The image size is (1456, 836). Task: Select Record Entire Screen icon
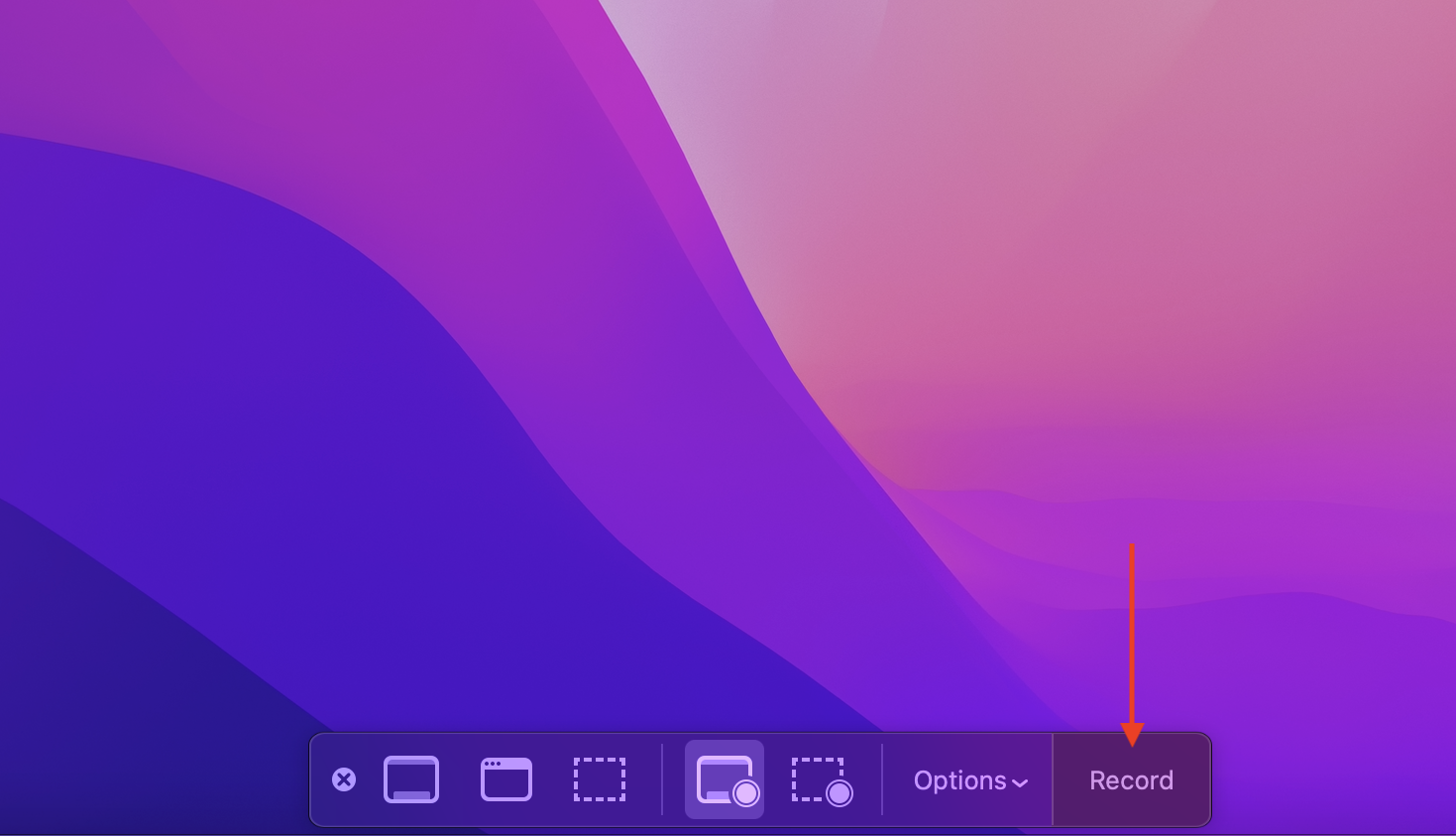click(725, 779)
